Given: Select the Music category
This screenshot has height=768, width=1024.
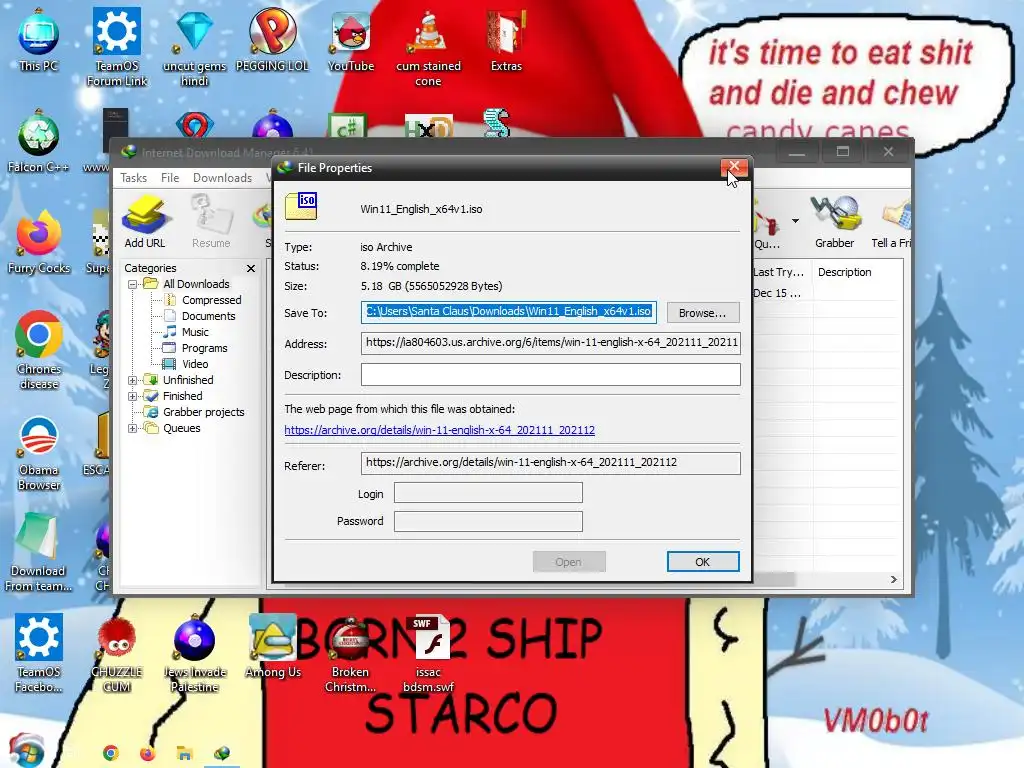Looking at the screenshot, I should (195, 332).
